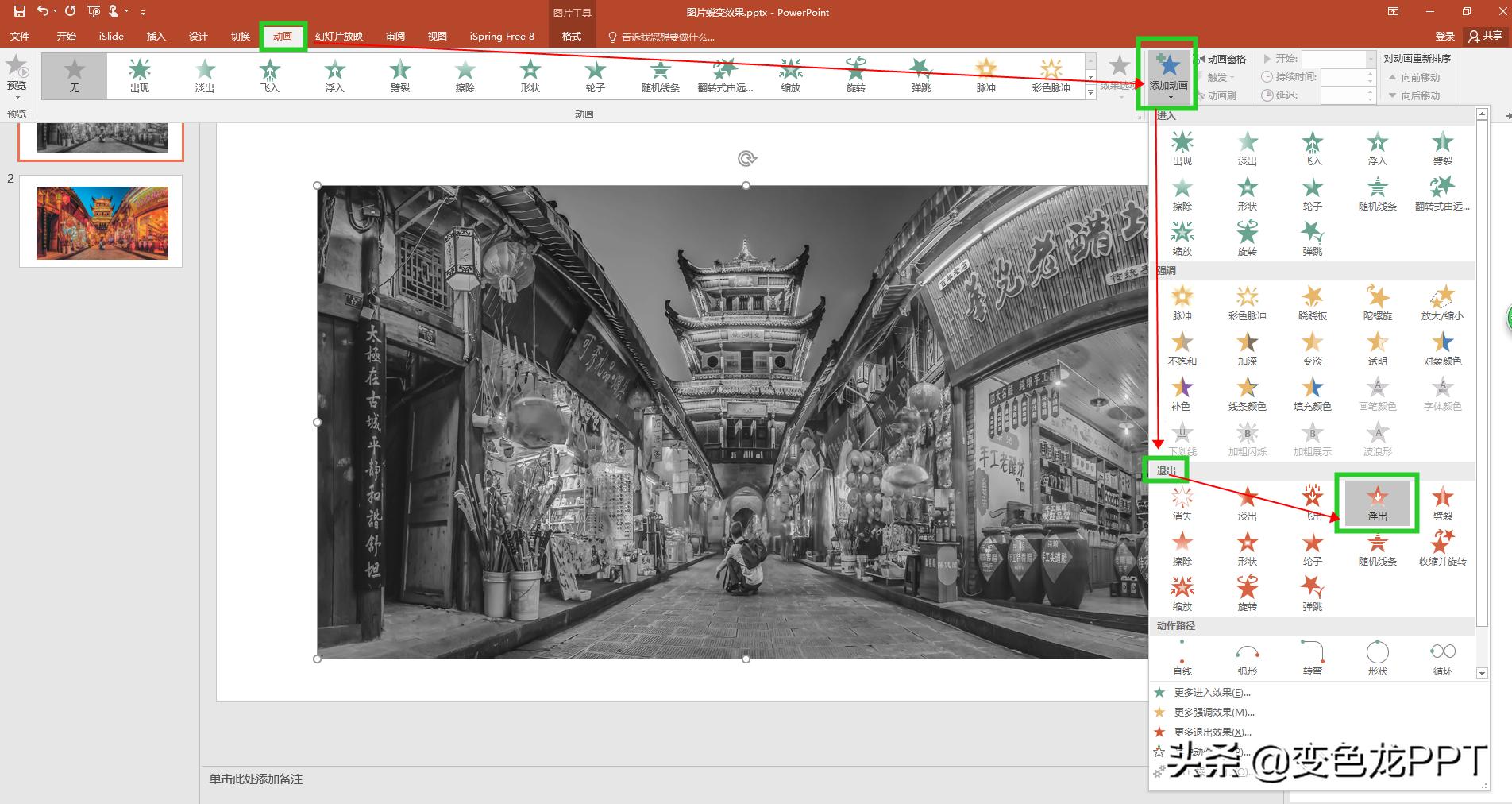Click the 添加动画 button
The height and width of the screenshot is (804, 1512).
(x=1168, y=74)
